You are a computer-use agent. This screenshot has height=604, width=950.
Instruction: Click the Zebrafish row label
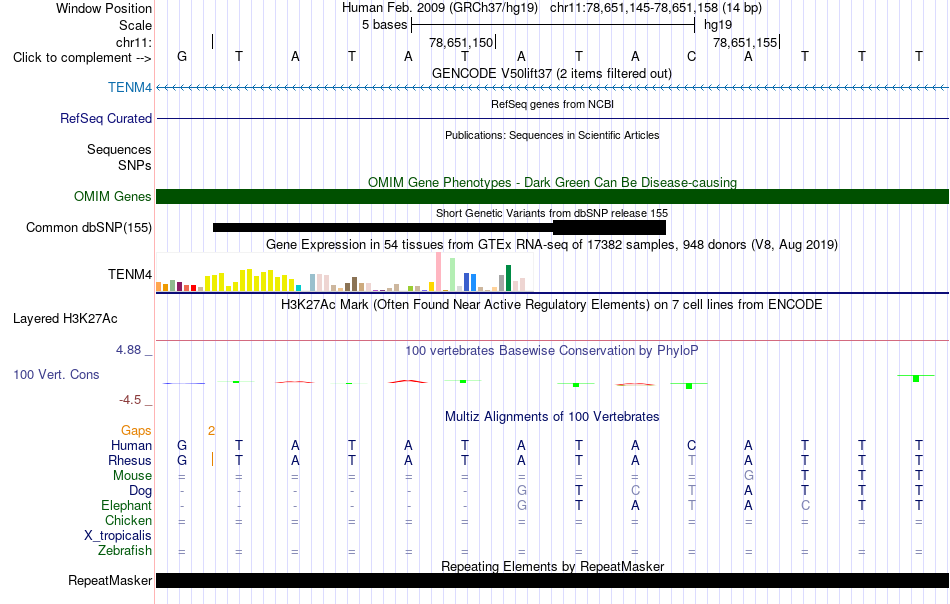125,551
